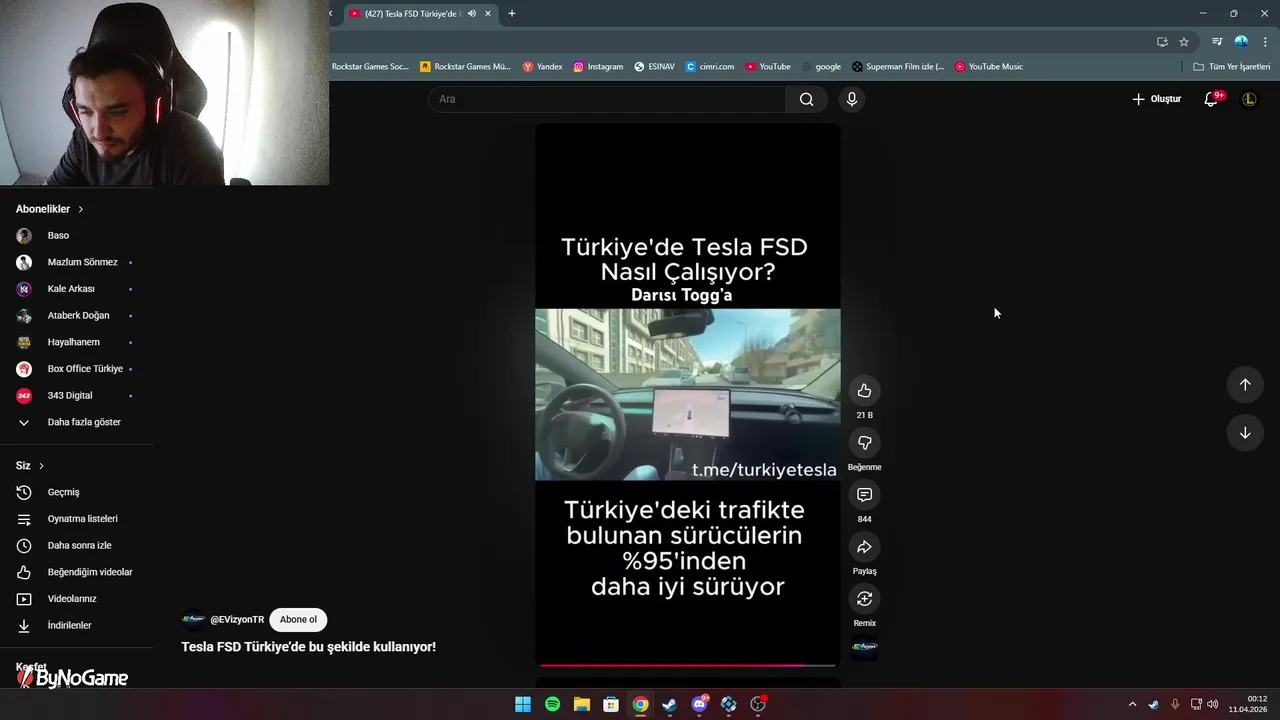Open the comments showing 844

click(x=864, y=495)
